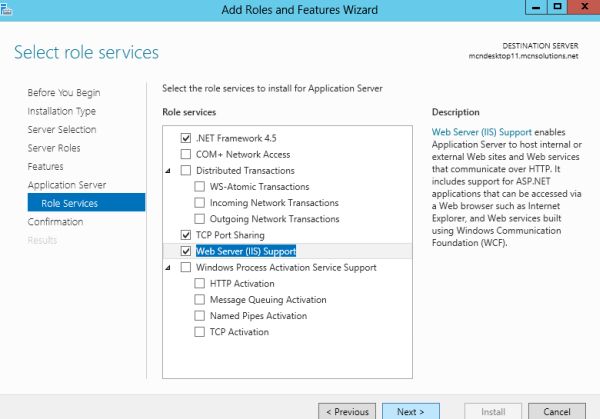This screenshot has width=600, height=419.
Task: Uncheck Web Server (IIS) Support
Action: coord(185,251)
